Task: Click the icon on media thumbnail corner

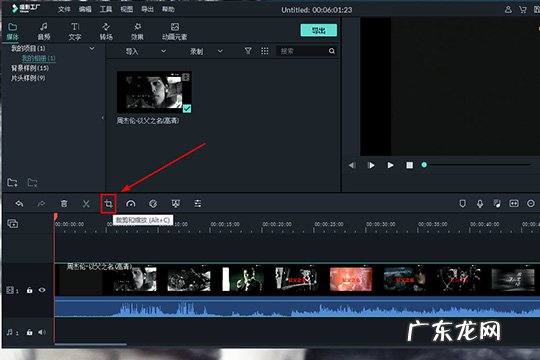Action: [x=186, y=77]
